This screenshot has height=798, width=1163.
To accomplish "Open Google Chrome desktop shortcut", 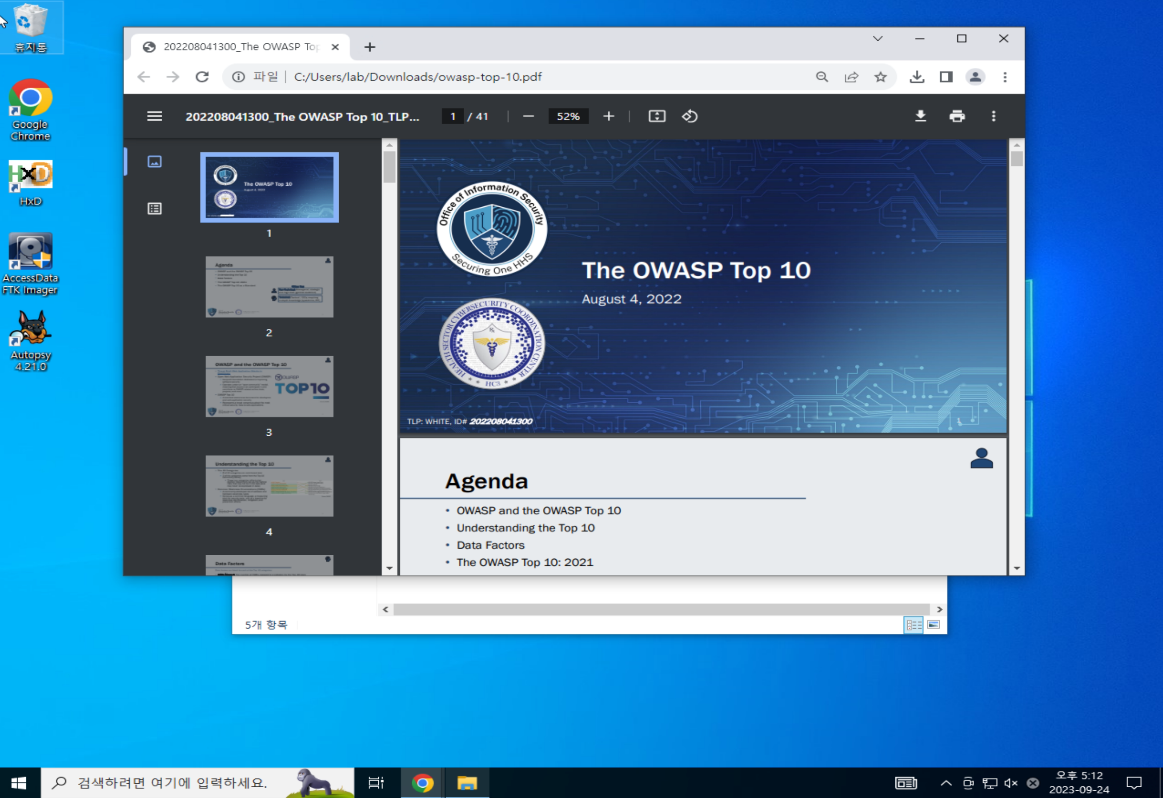I will tap(30, 110).
